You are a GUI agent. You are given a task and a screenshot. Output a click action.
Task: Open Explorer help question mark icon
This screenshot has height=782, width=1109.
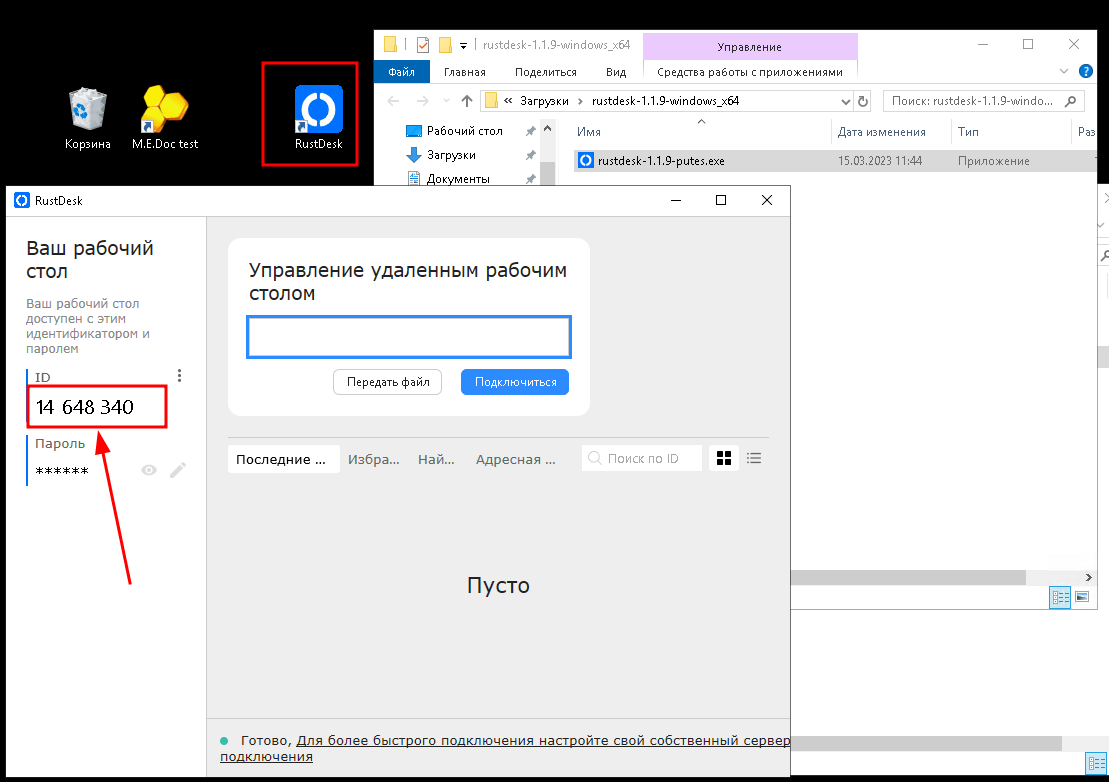pos(1086,71)
